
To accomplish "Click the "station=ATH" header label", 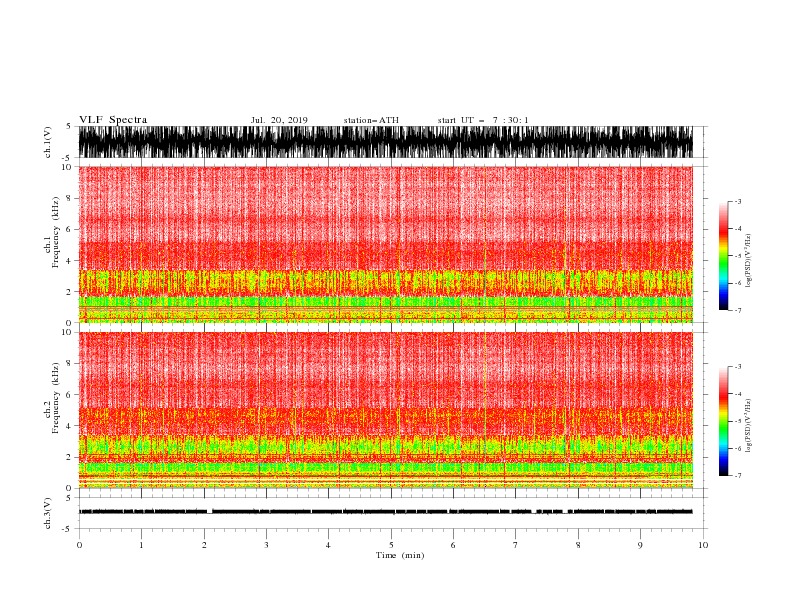I will click(371, 120).
